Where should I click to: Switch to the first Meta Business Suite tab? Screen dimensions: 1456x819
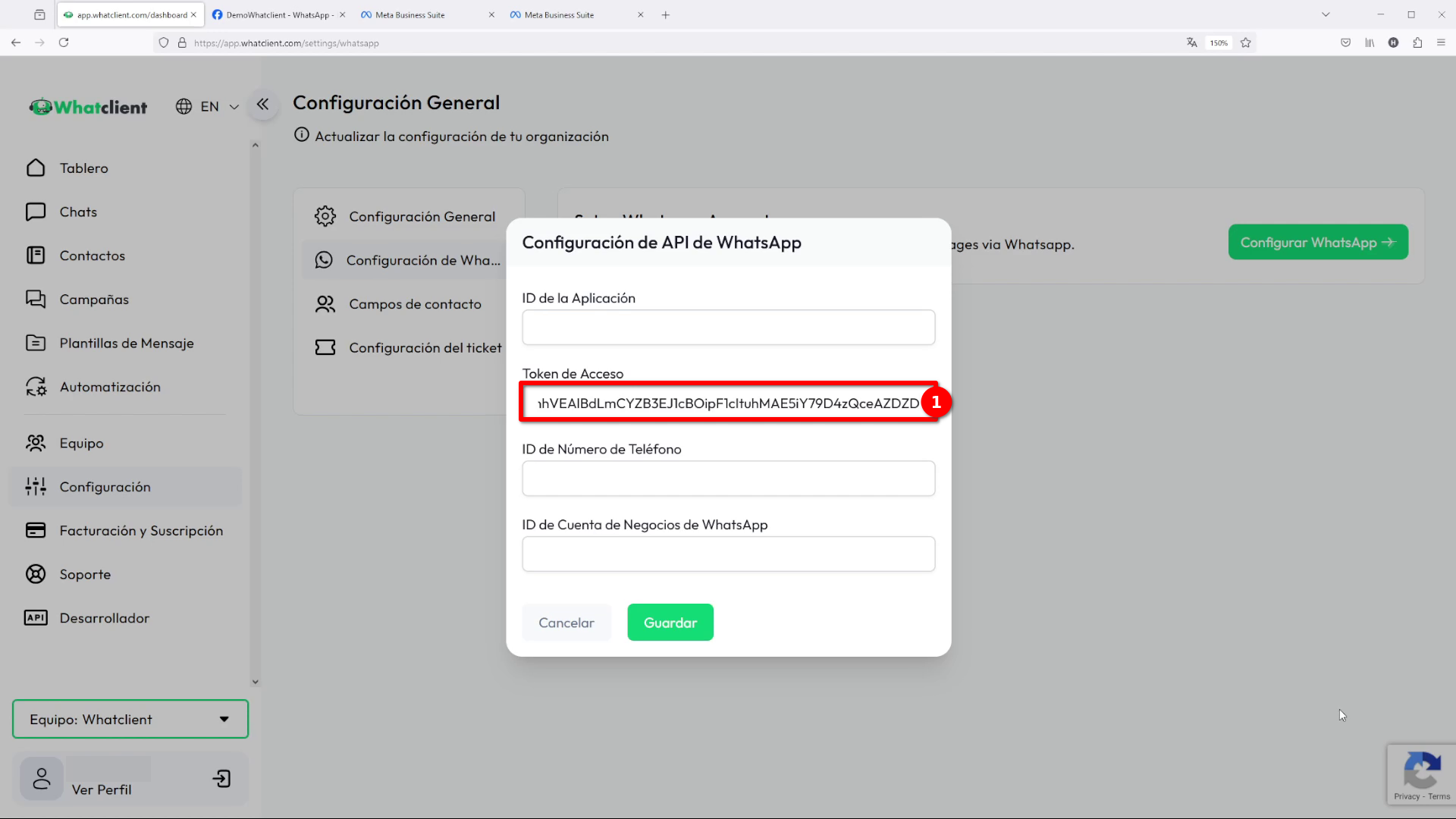tap(426, 14)
